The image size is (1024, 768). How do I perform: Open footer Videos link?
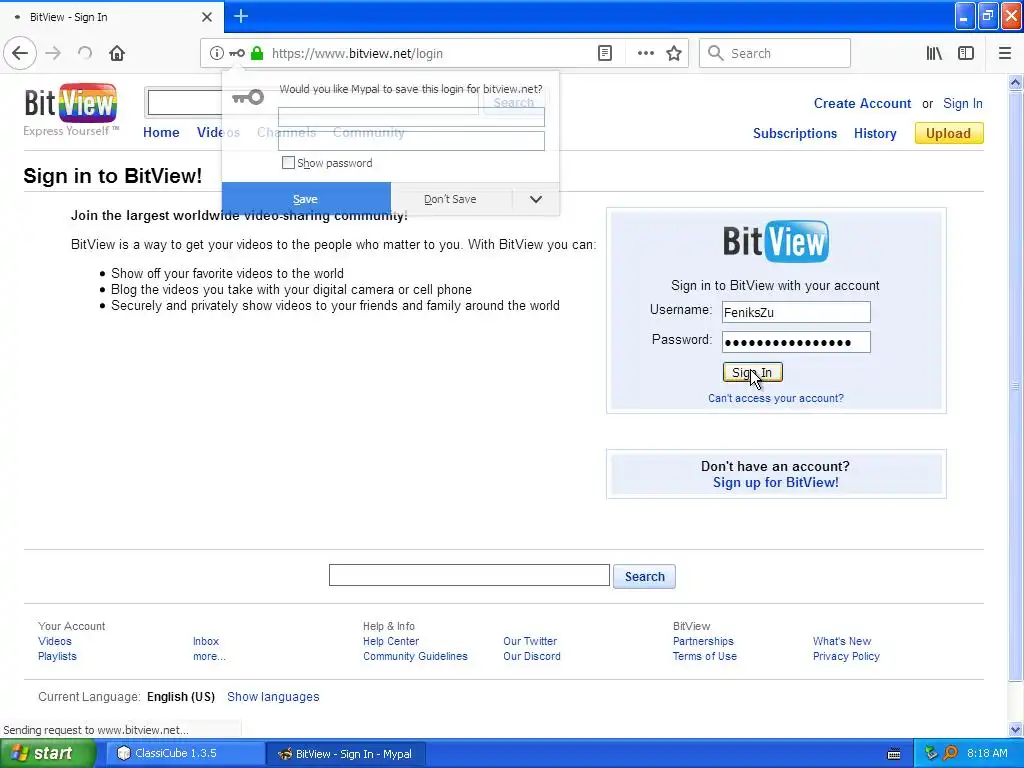point(55,641)
